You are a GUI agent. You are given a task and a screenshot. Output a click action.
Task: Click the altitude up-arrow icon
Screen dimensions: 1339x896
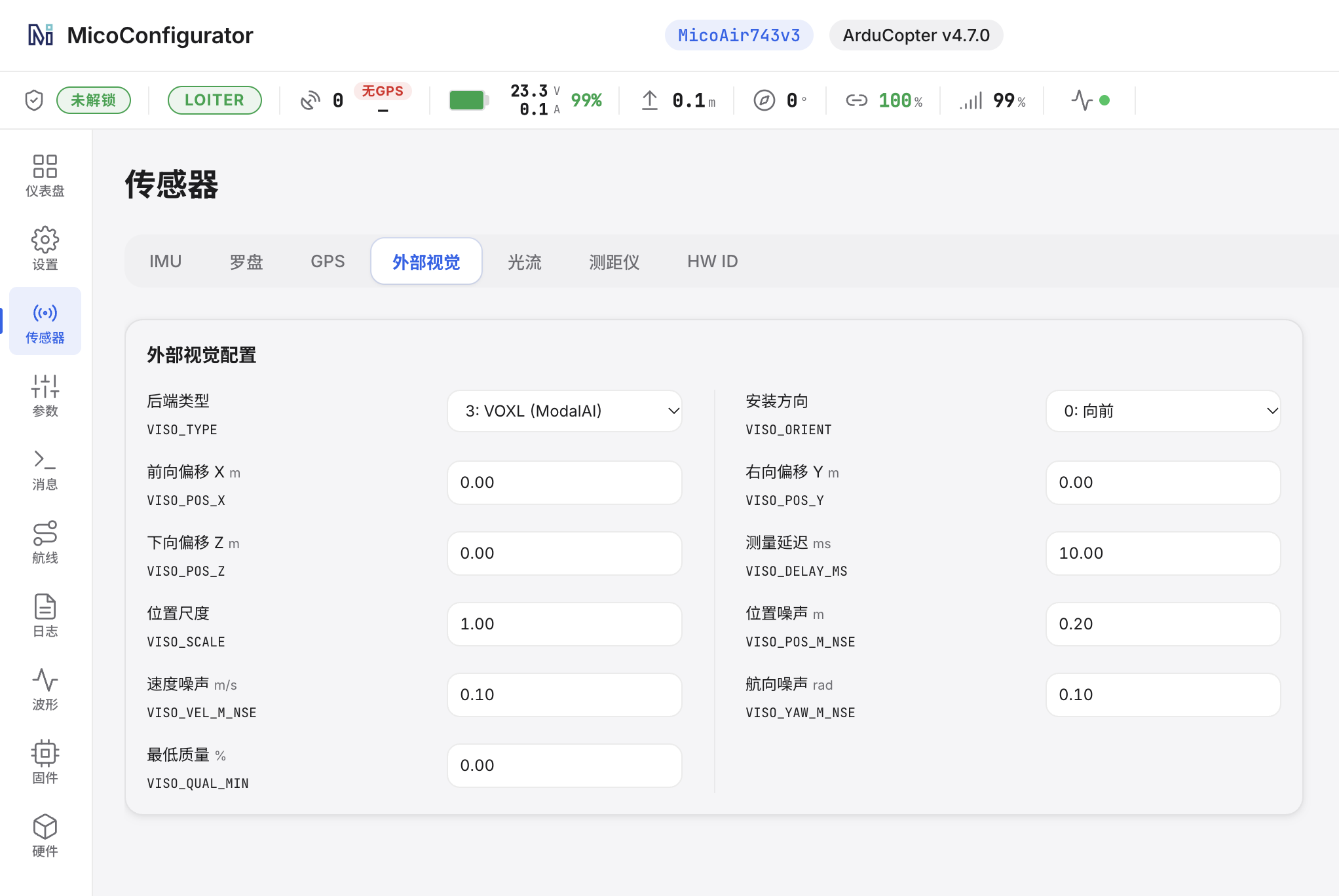pyautogui.click(x=650, y=100)
